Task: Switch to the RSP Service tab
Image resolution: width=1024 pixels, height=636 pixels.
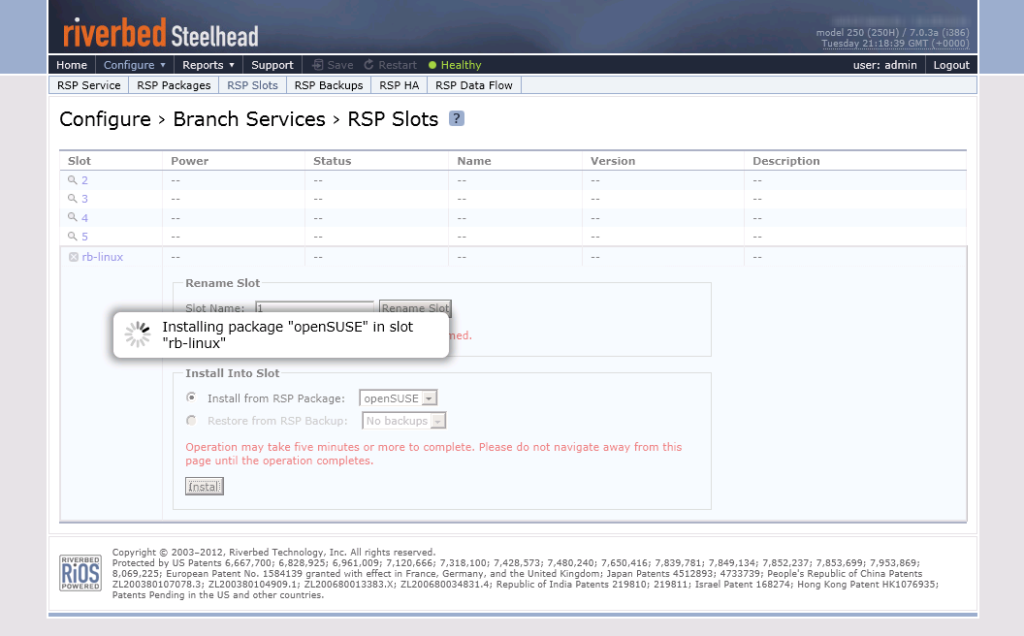Action: 89,85
